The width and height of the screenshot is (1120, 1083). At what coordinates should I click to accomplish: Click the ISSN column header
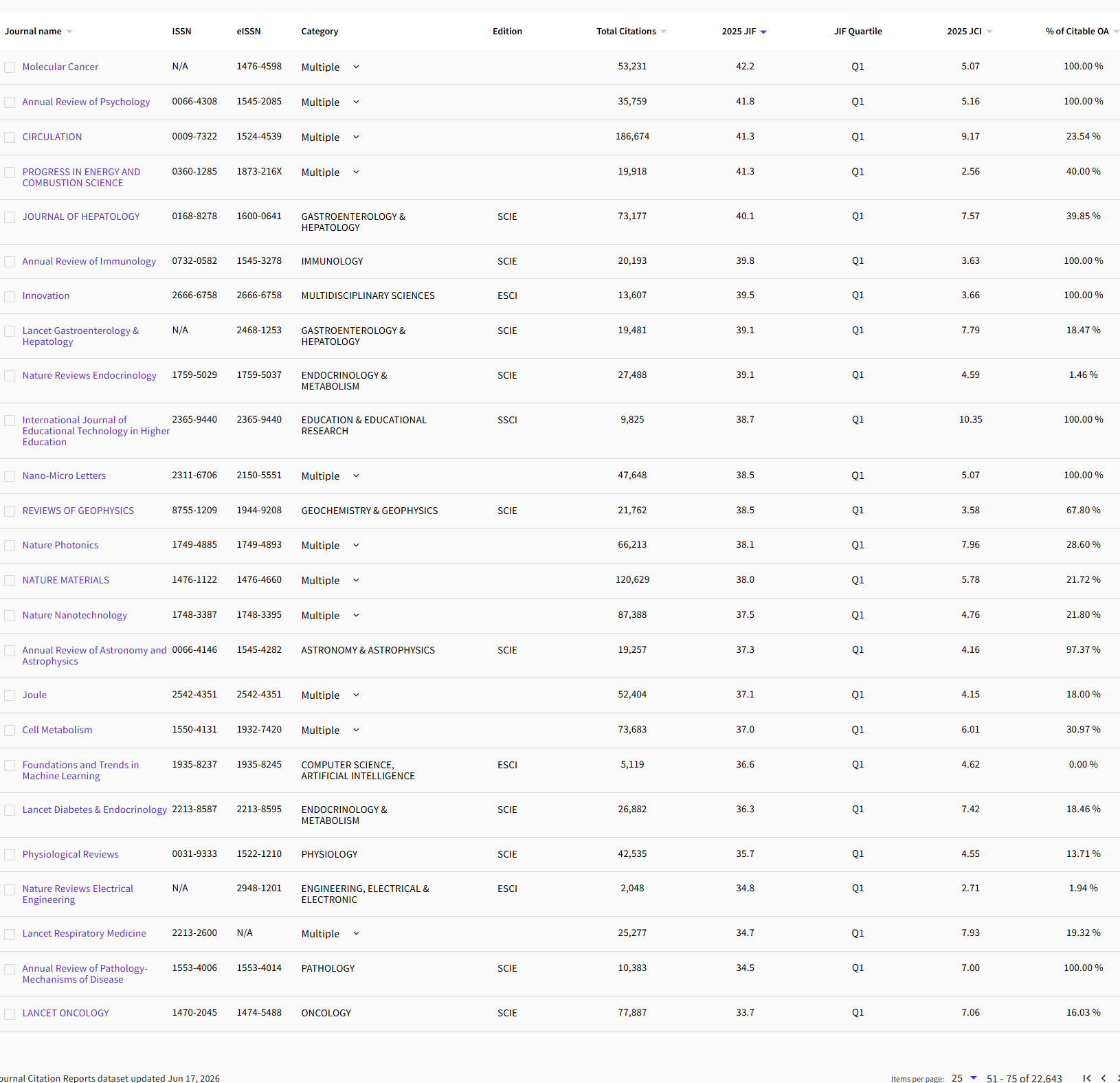[x=181, y=32]
